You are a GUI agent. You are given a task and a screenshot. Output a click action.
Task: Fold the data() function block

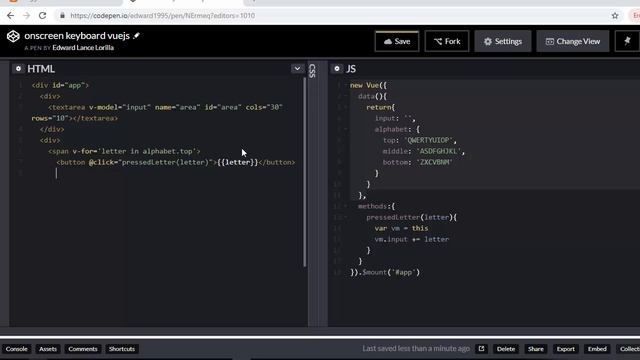pos(346,96)
